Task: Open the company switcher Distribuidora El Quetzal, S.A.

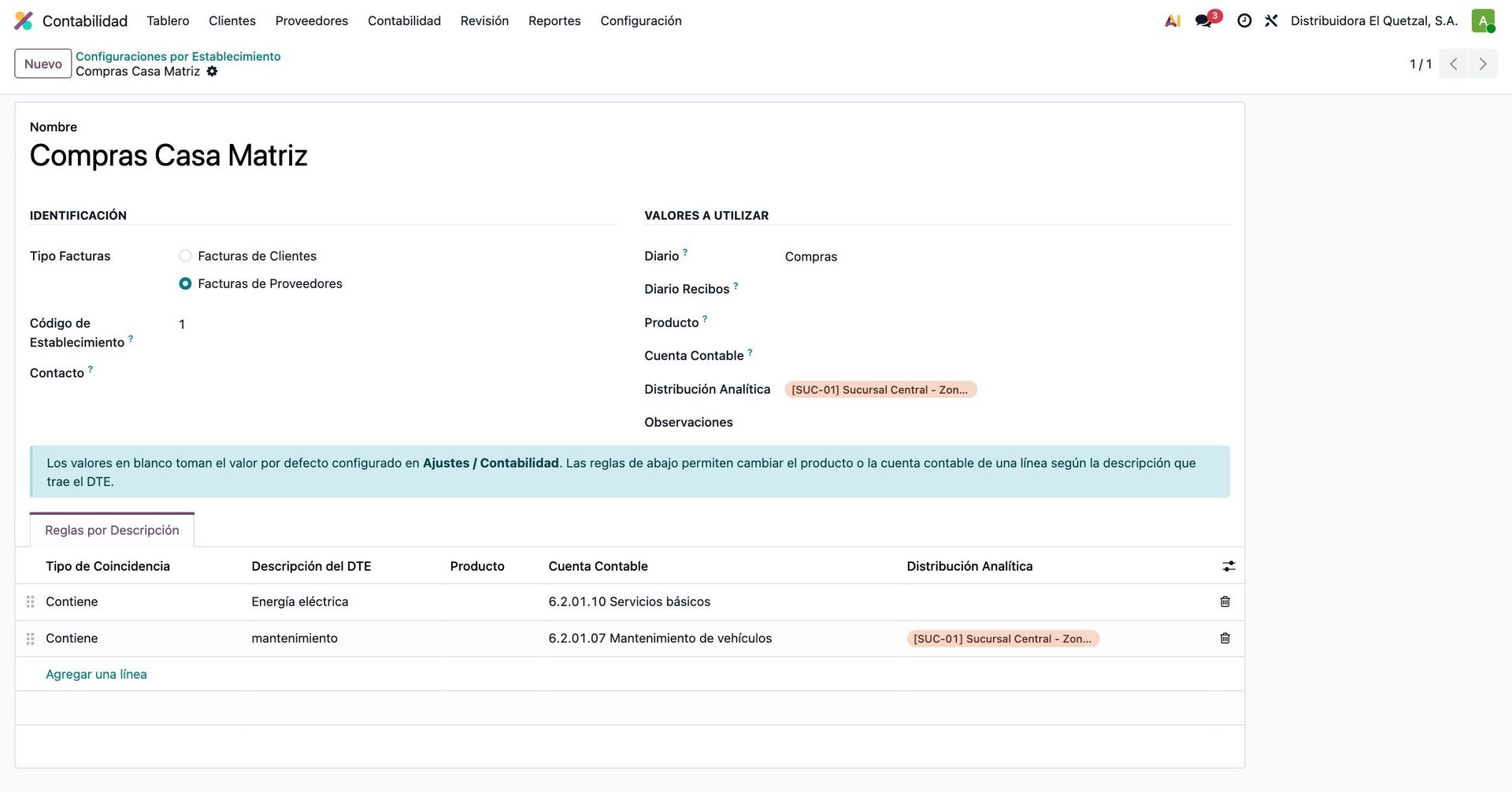Action: 1374,21
